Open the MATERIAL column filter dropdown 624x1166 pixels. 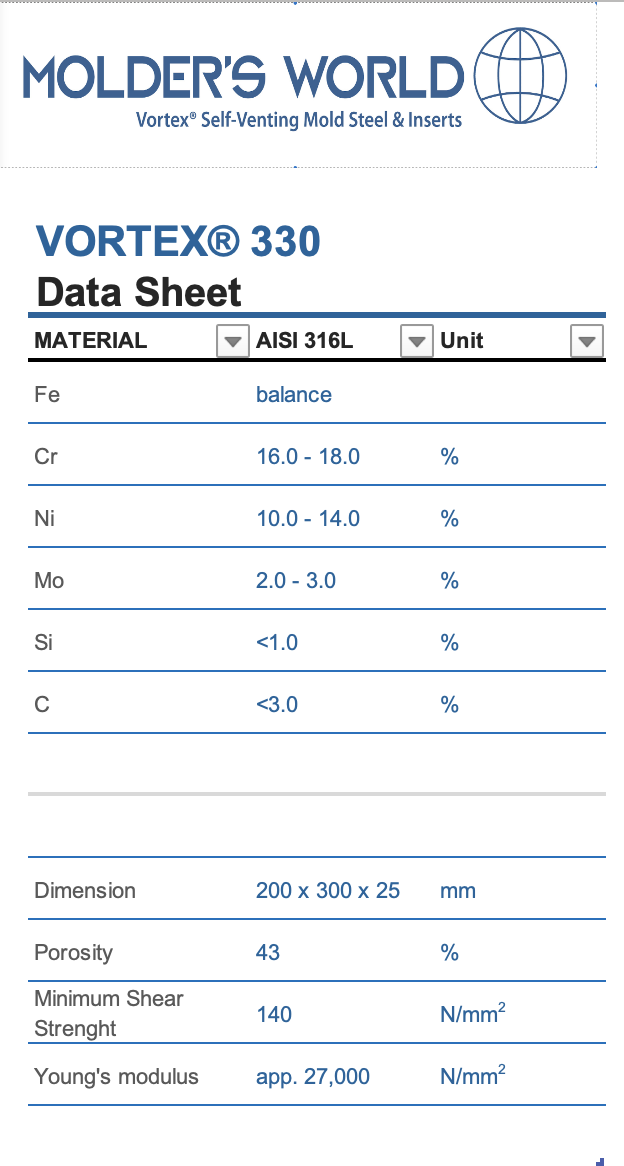click(x=233, y=342)
